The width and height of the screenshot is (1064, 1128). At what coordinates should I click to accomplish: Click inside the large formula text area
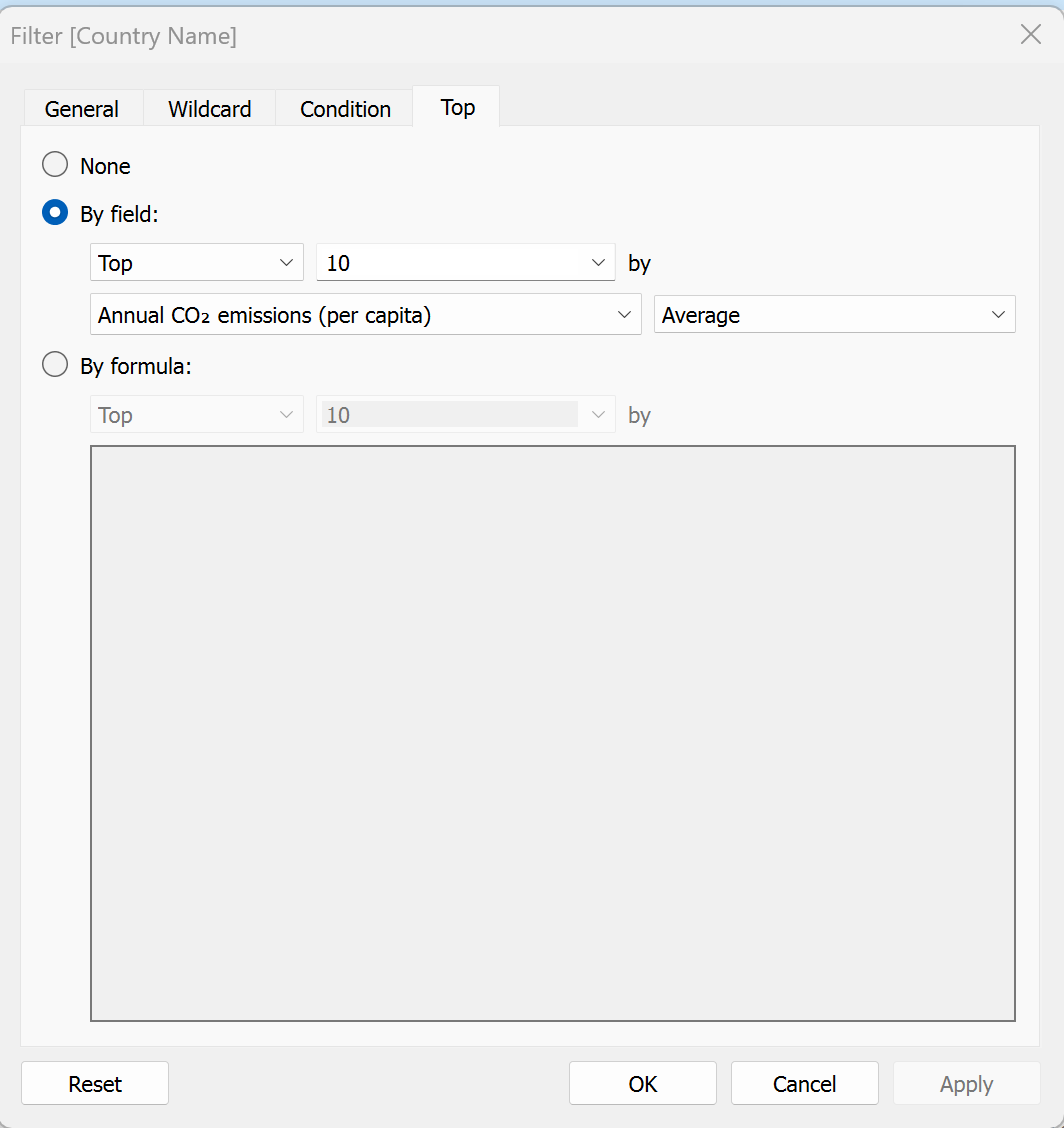(553, 733)
